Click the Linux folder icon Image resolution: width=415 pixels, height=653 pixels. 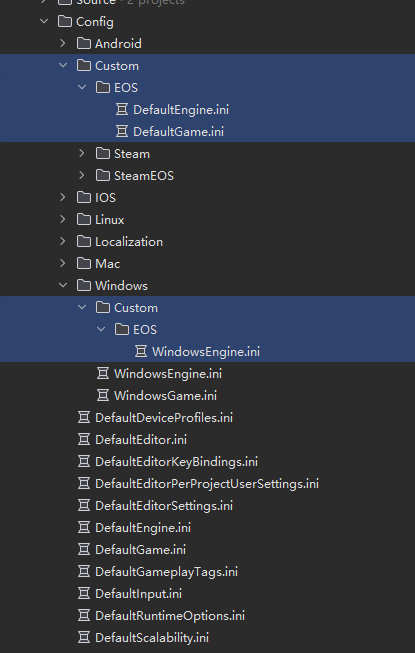click(x=84, y=219)
